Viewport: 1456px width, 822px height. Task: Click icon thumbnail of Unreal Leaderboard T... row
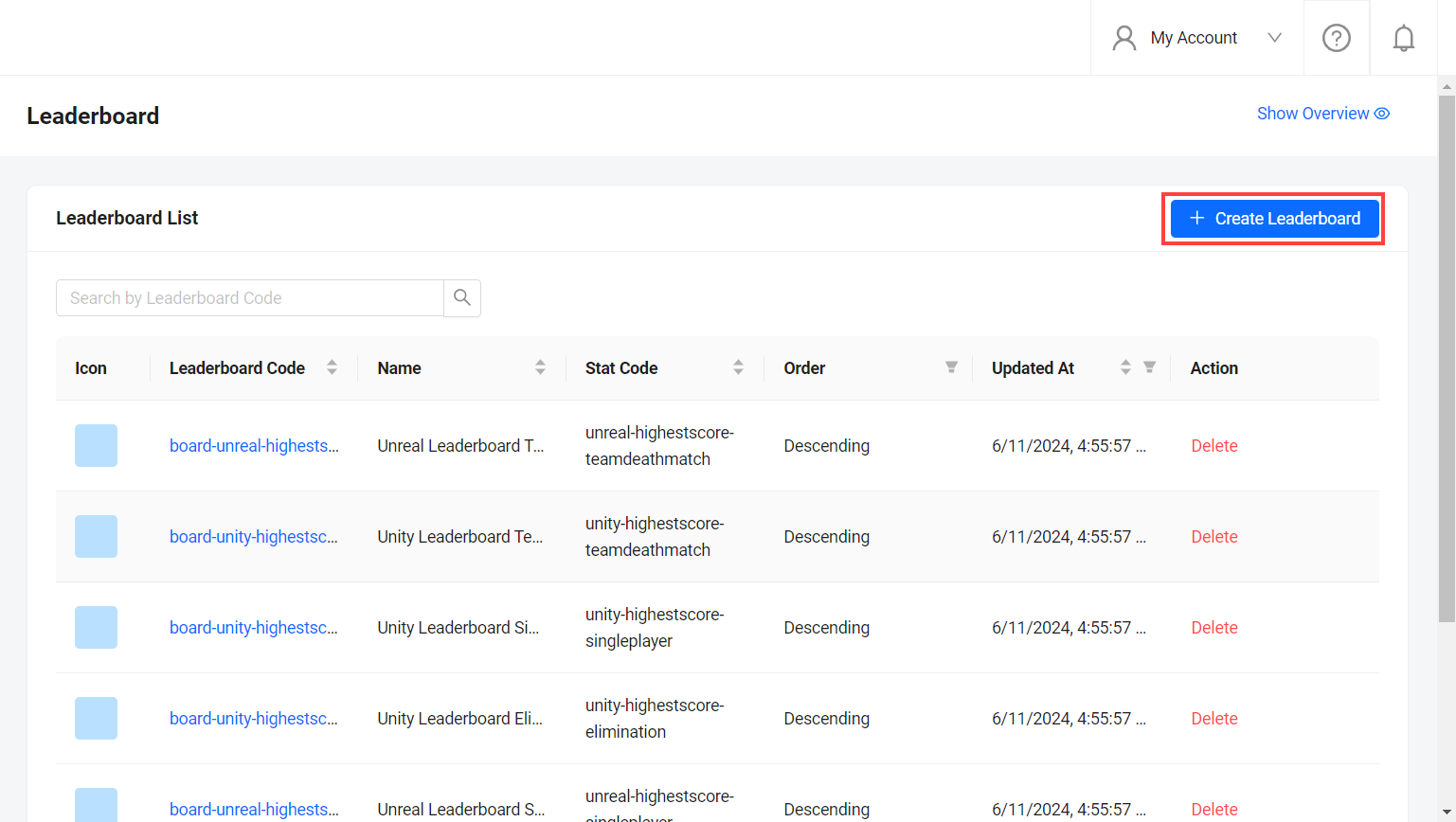tap(96, 445)
